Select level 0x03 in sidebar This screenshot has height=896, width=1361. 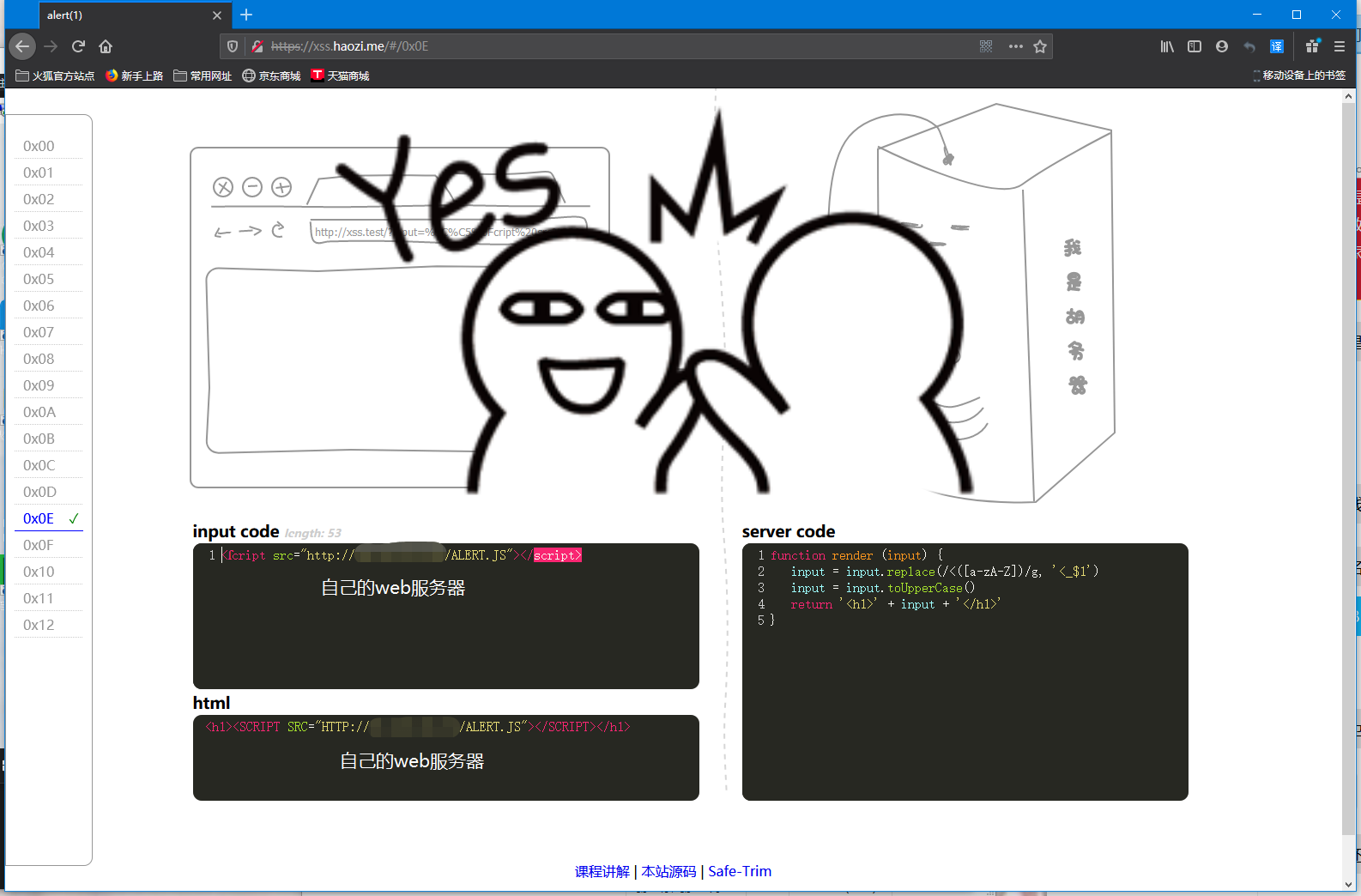pyautogui.click(x=49, y=226)
